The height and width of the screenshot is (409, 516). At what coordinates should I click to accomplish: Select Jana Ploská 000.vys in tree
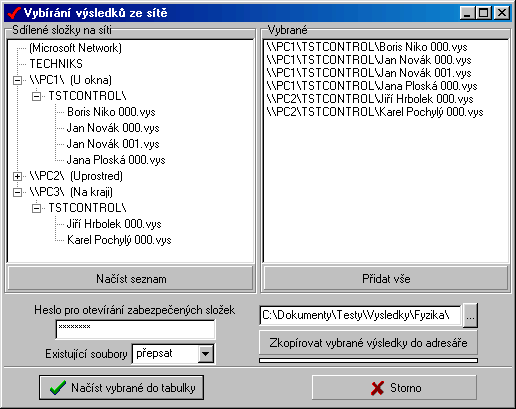pos(116,160)
